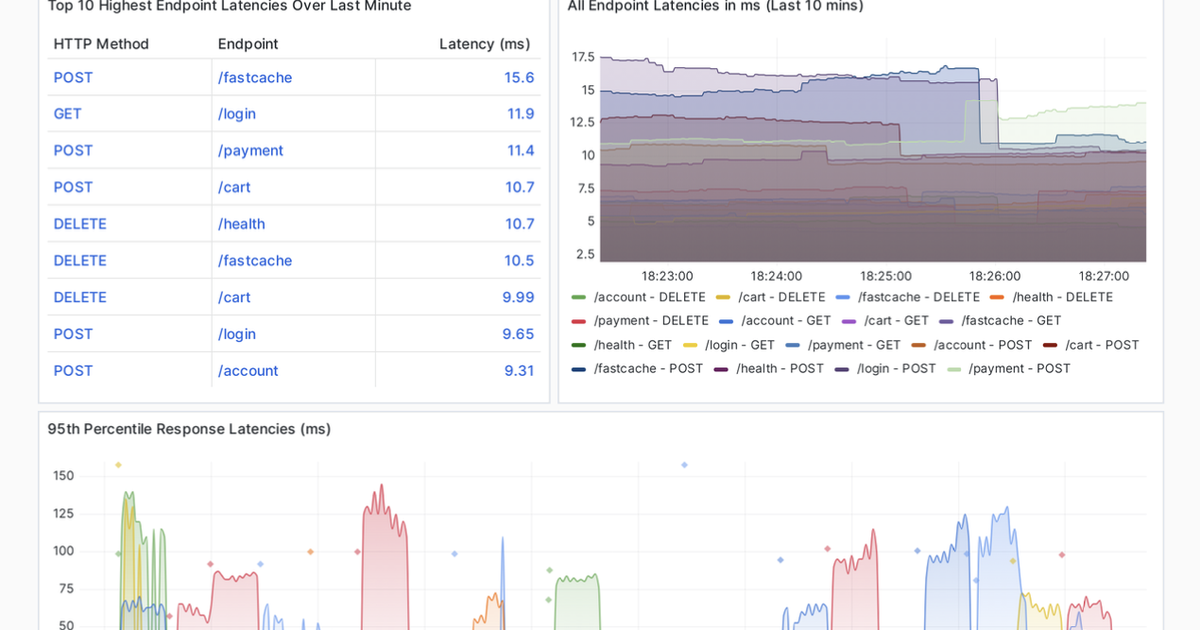Toggle the '/fastcache - DELETE' legend series
Viewport: 1200px width, 630px height.
coord(919,297)
